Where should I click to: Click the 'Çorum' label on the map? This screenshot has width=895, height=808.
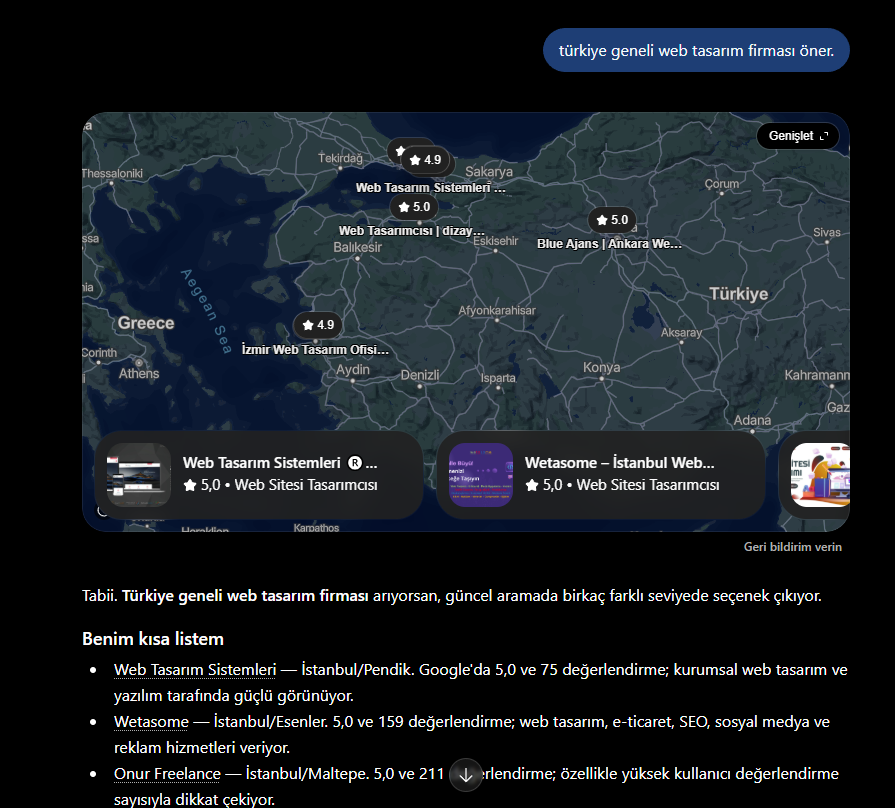pyautogui.click(x=721, y=184)
